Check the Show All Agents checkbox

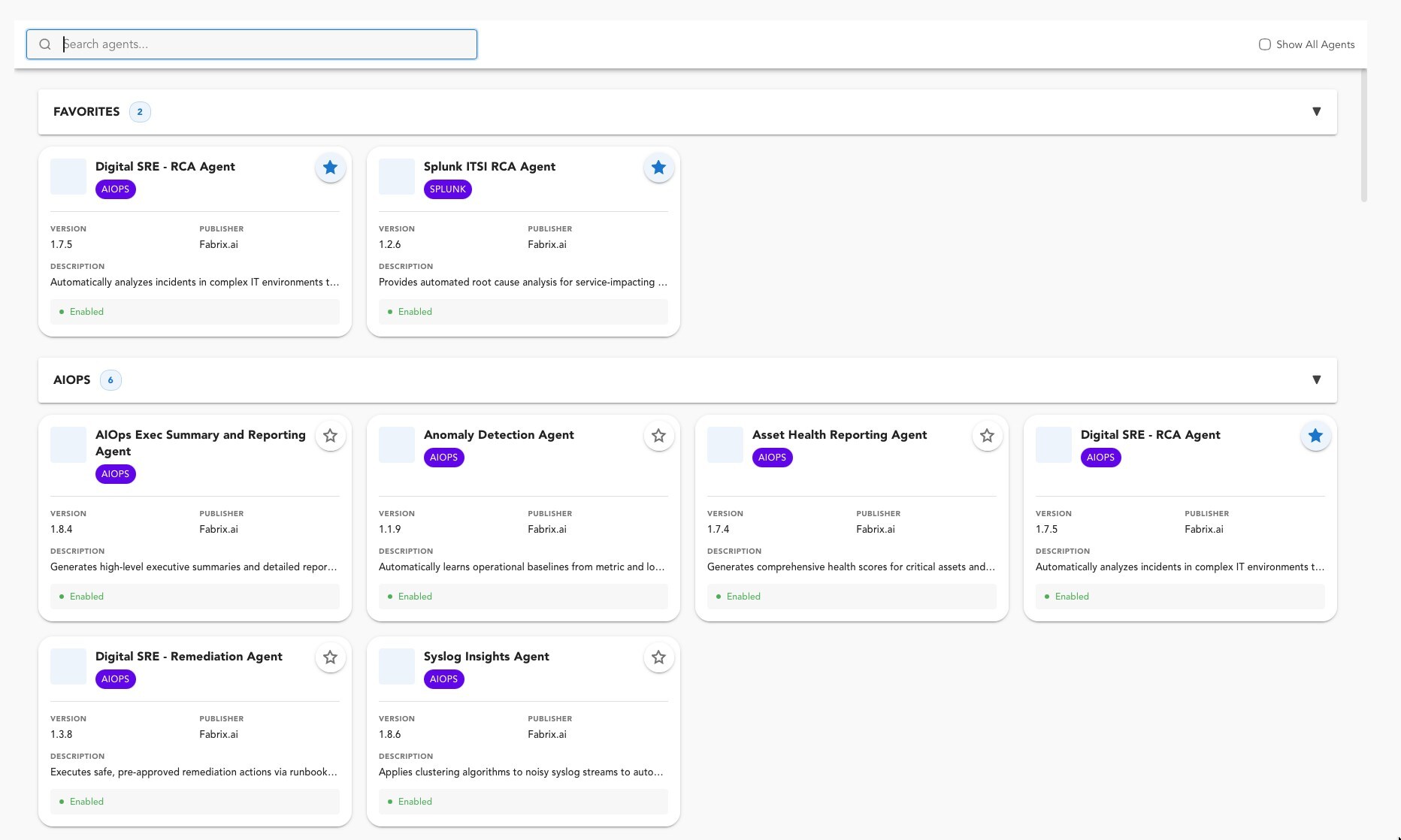1265,44
